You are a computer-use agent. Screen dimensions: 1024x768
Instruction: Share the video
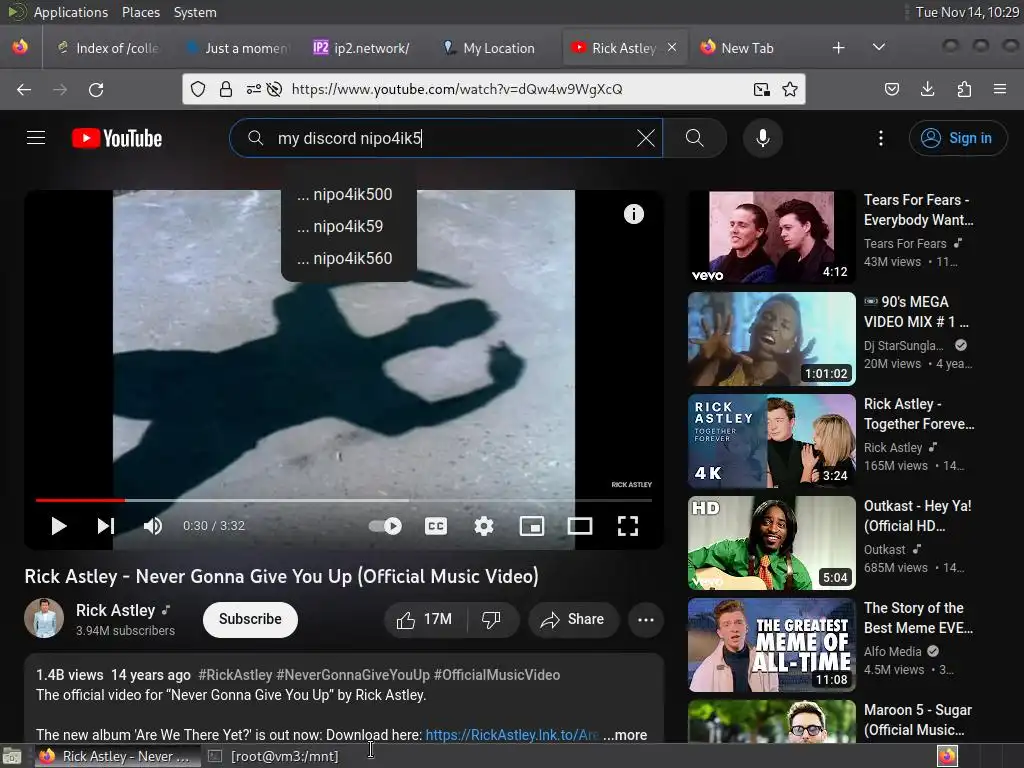point(573,619)
